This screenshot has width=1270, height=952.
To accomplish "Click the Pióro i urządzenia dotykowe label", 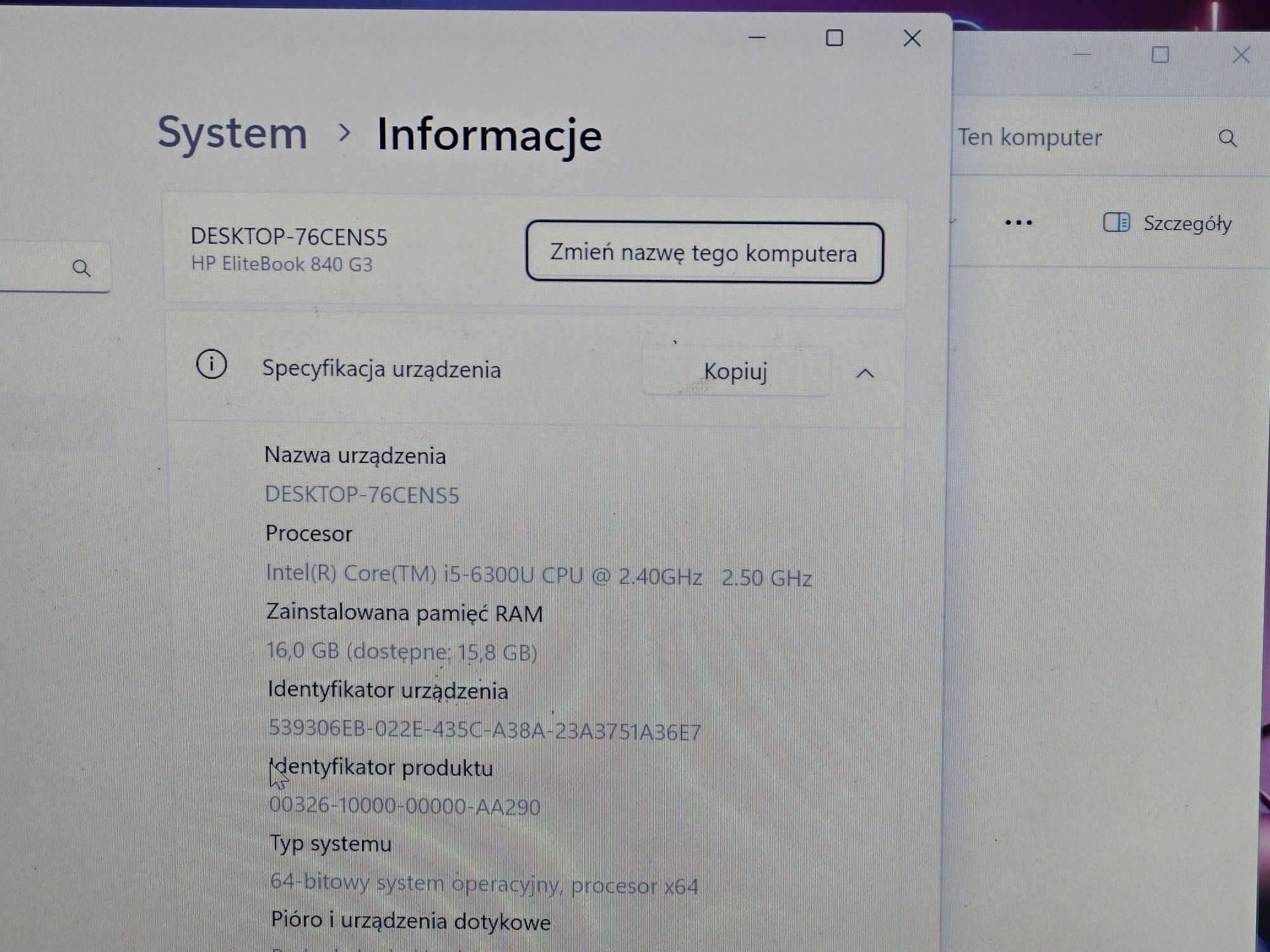I will click(x=410, y=921).
